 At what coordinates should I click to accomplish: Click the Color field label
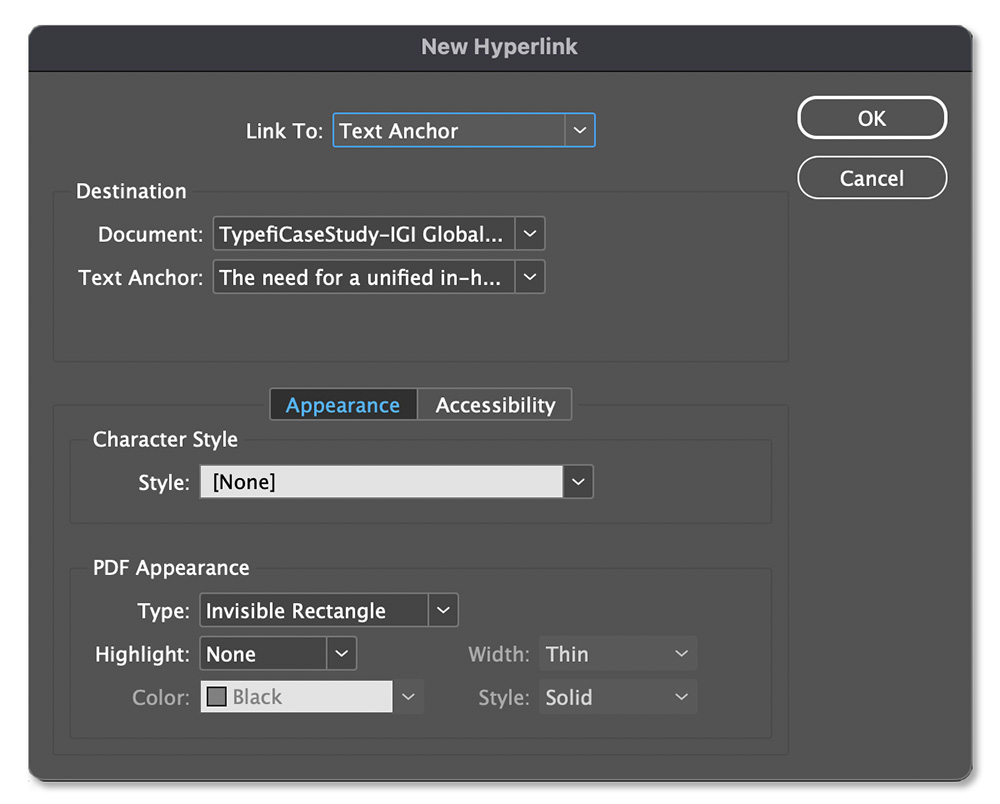click(x=161, y=698)
